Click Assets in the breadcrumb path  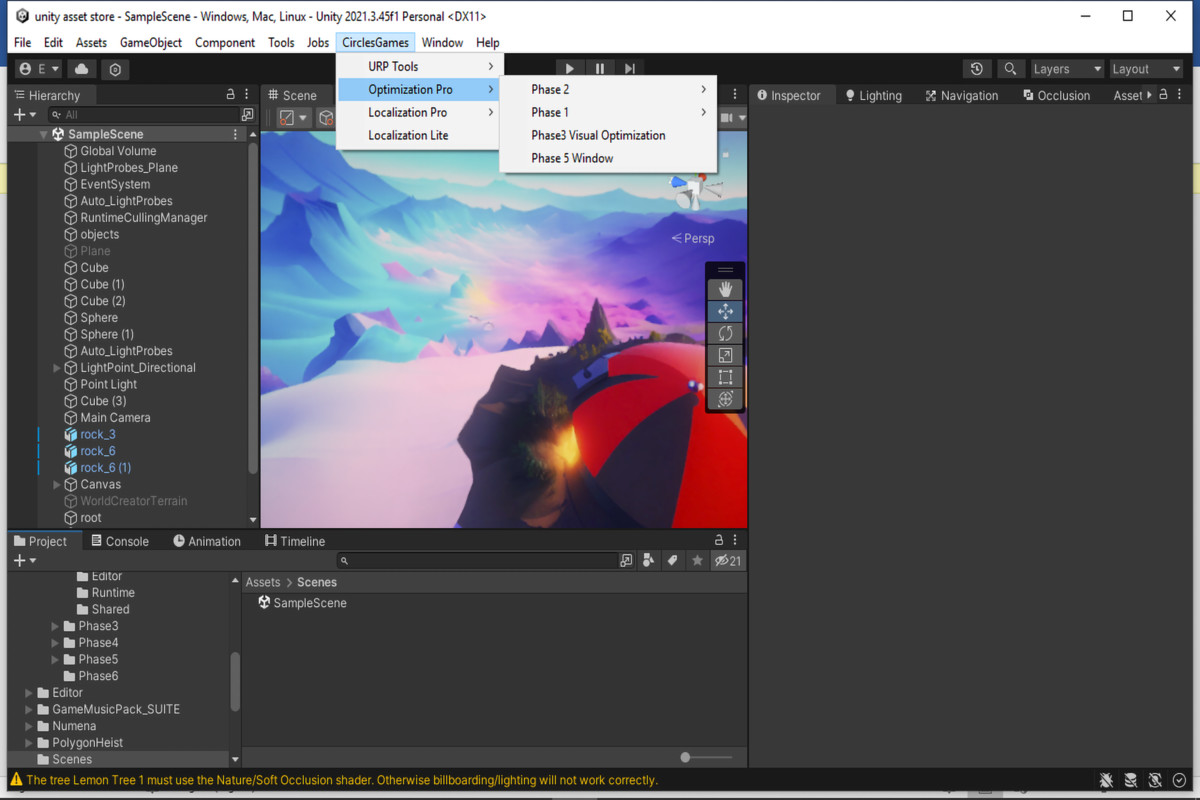click(263, 582)
